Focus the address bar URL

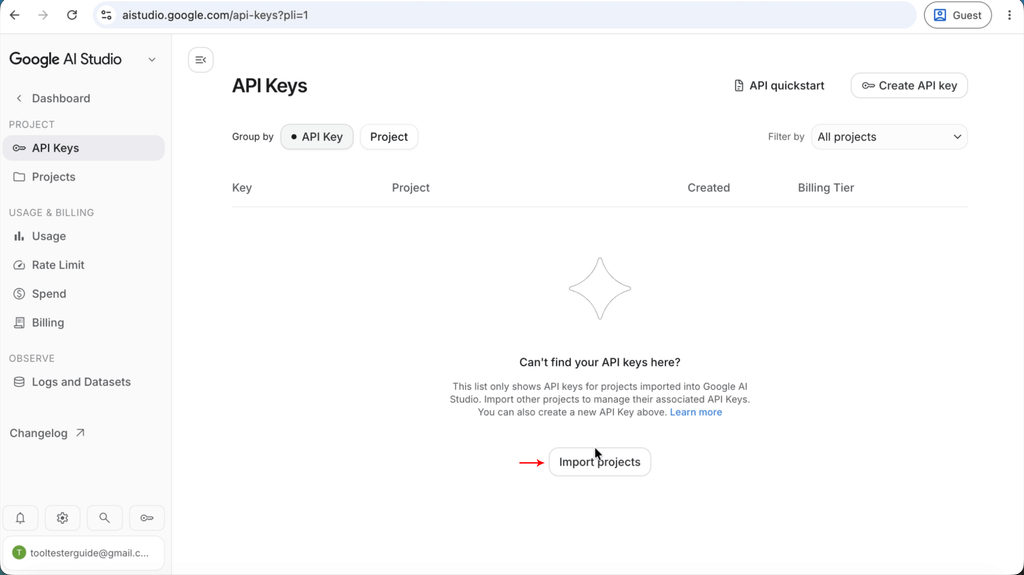504,15
